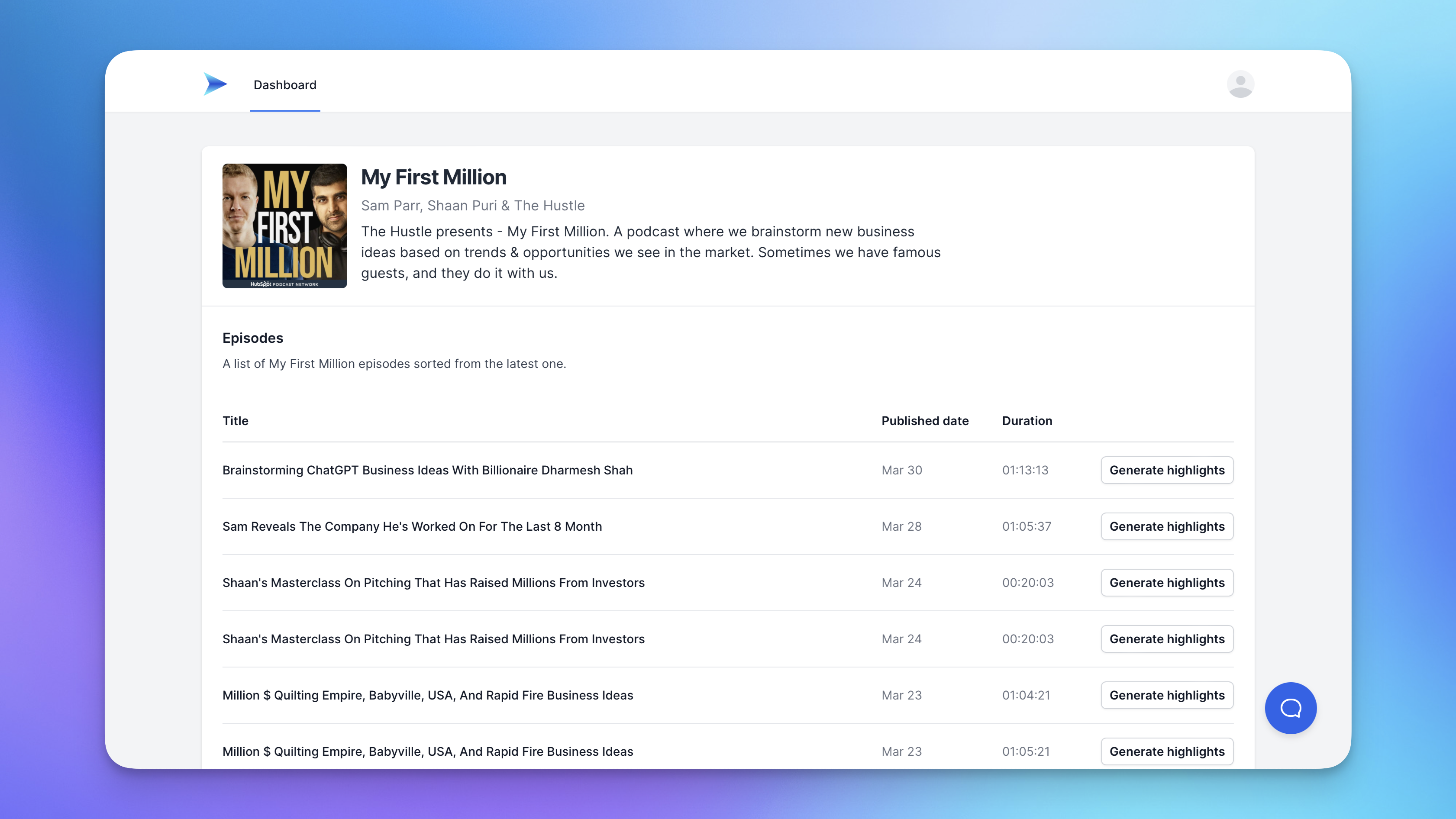Click the Title column header
The height and width of the screenshot is (819, 1456).
click(235, 420)
